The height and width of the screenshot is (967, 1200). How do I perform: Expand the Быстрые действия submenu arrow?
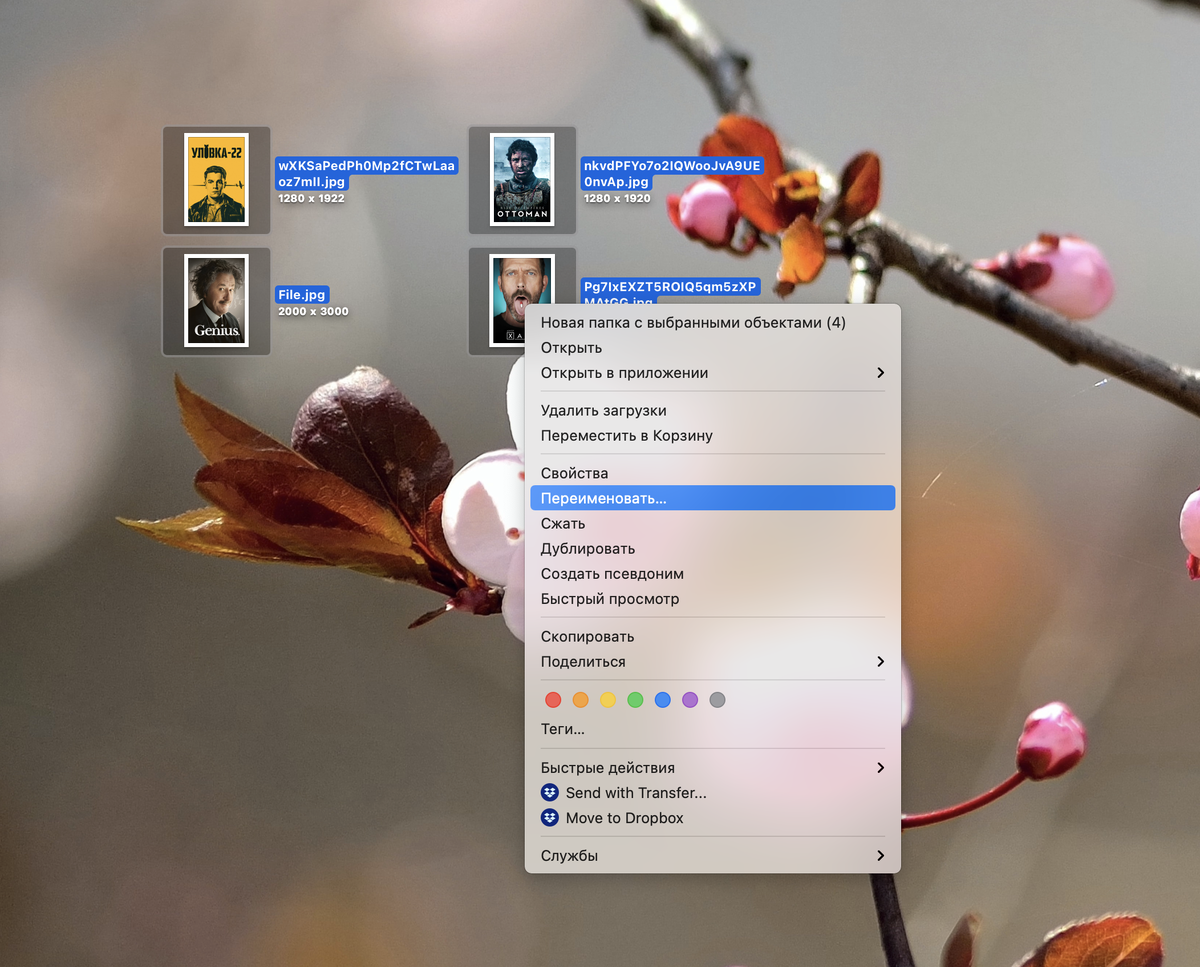880,768
